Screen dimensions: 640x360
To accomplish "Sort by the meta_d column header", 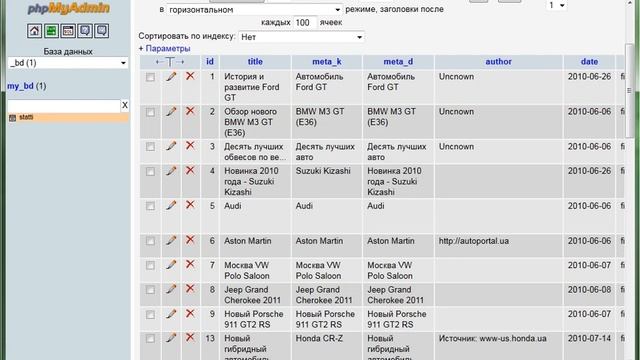I will [398, 62].
